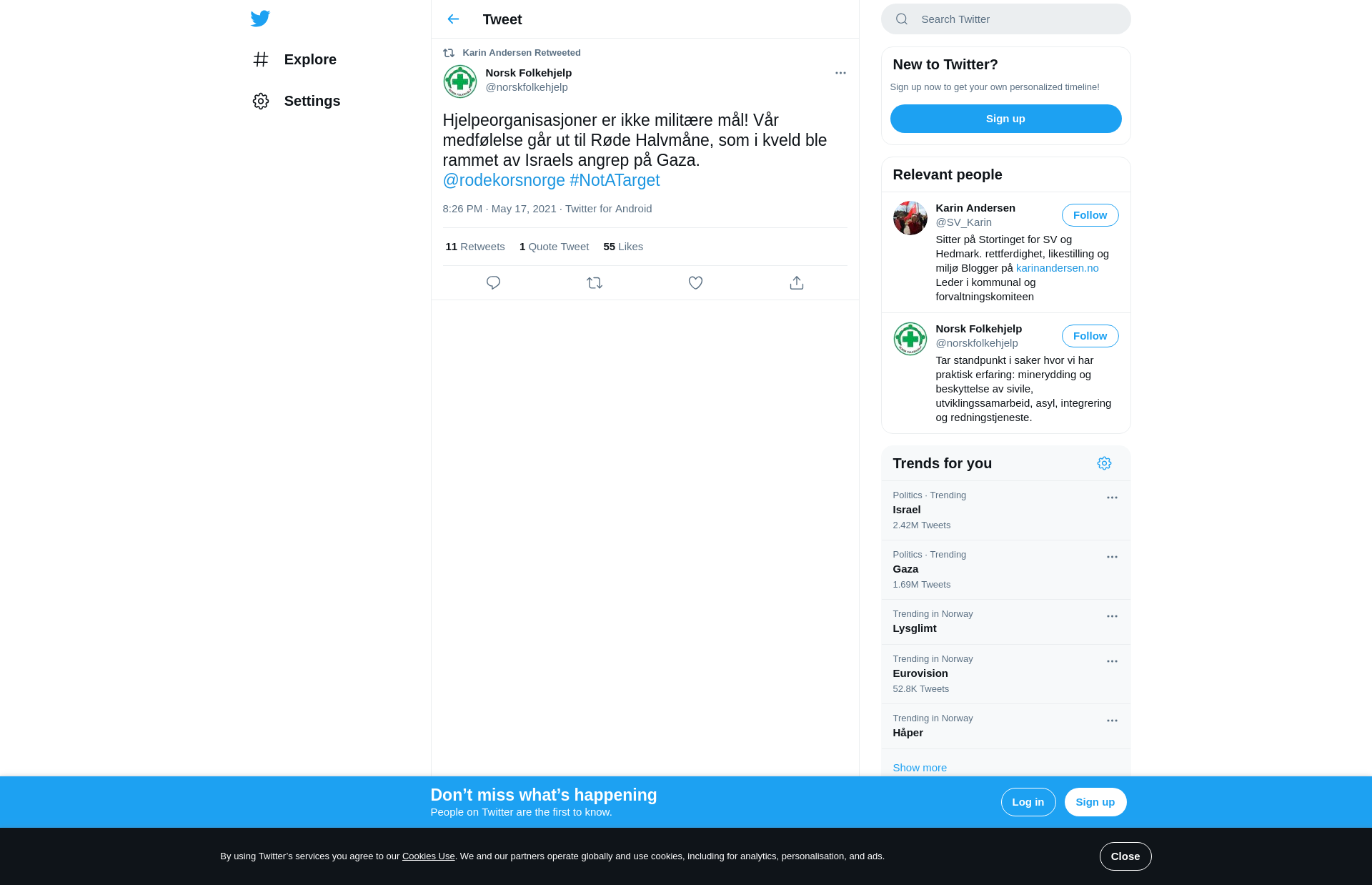The width and height of the screenshot is (1372, 885).
Task: Open more options for Eurovision trend
Action: pyautogui.click(x=1112, y=661)
